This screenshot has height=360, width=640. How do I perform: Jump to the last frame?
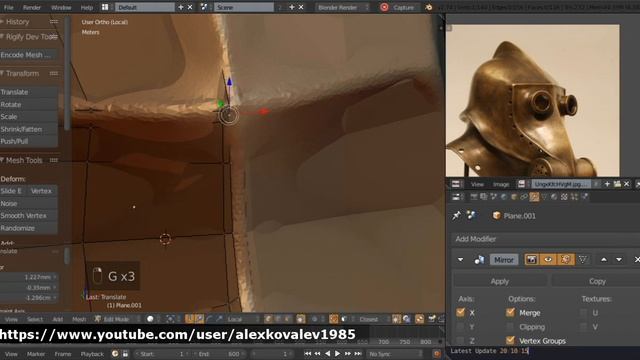[x=358, y=354]
